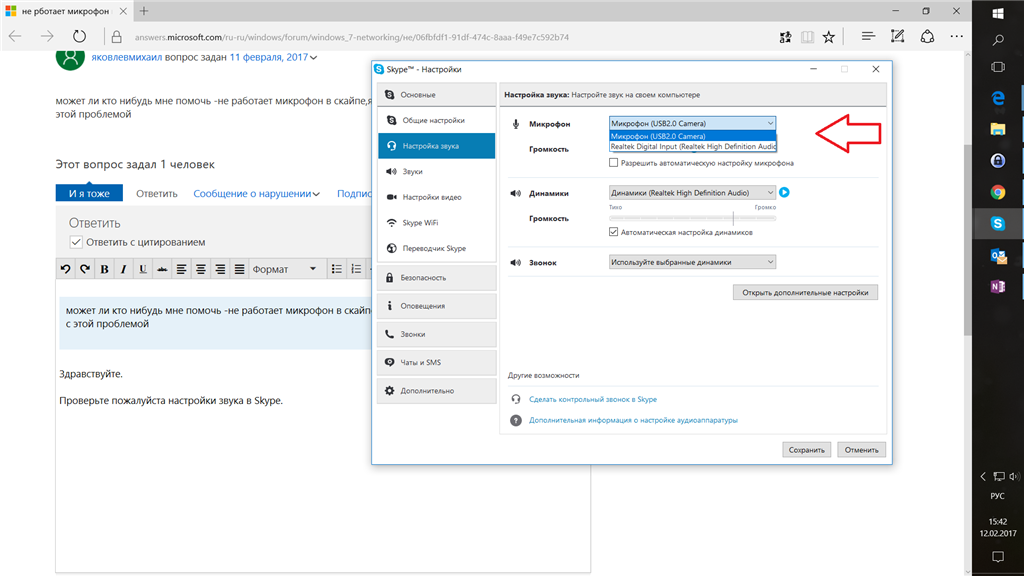Open Skype WiFi settings

pos(436,223)
